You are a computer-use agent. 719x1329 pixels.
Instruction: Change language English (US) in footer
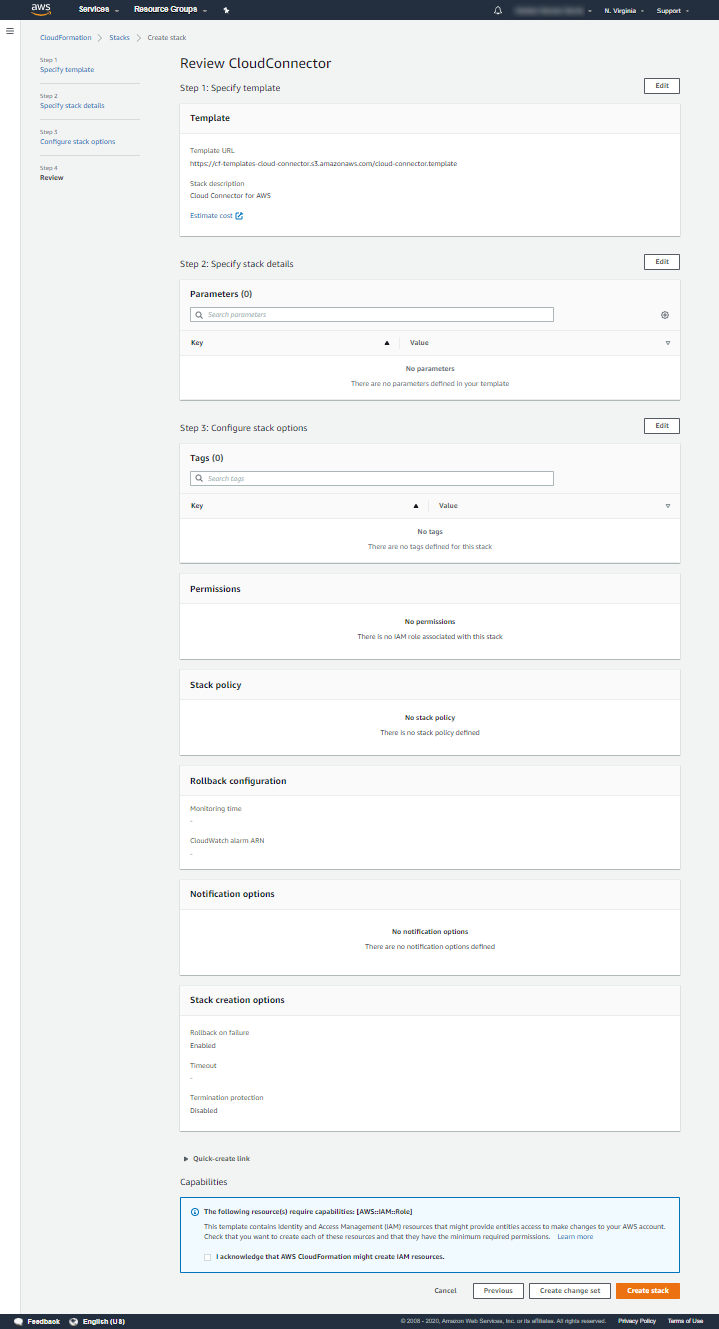tap(103, 1321)
